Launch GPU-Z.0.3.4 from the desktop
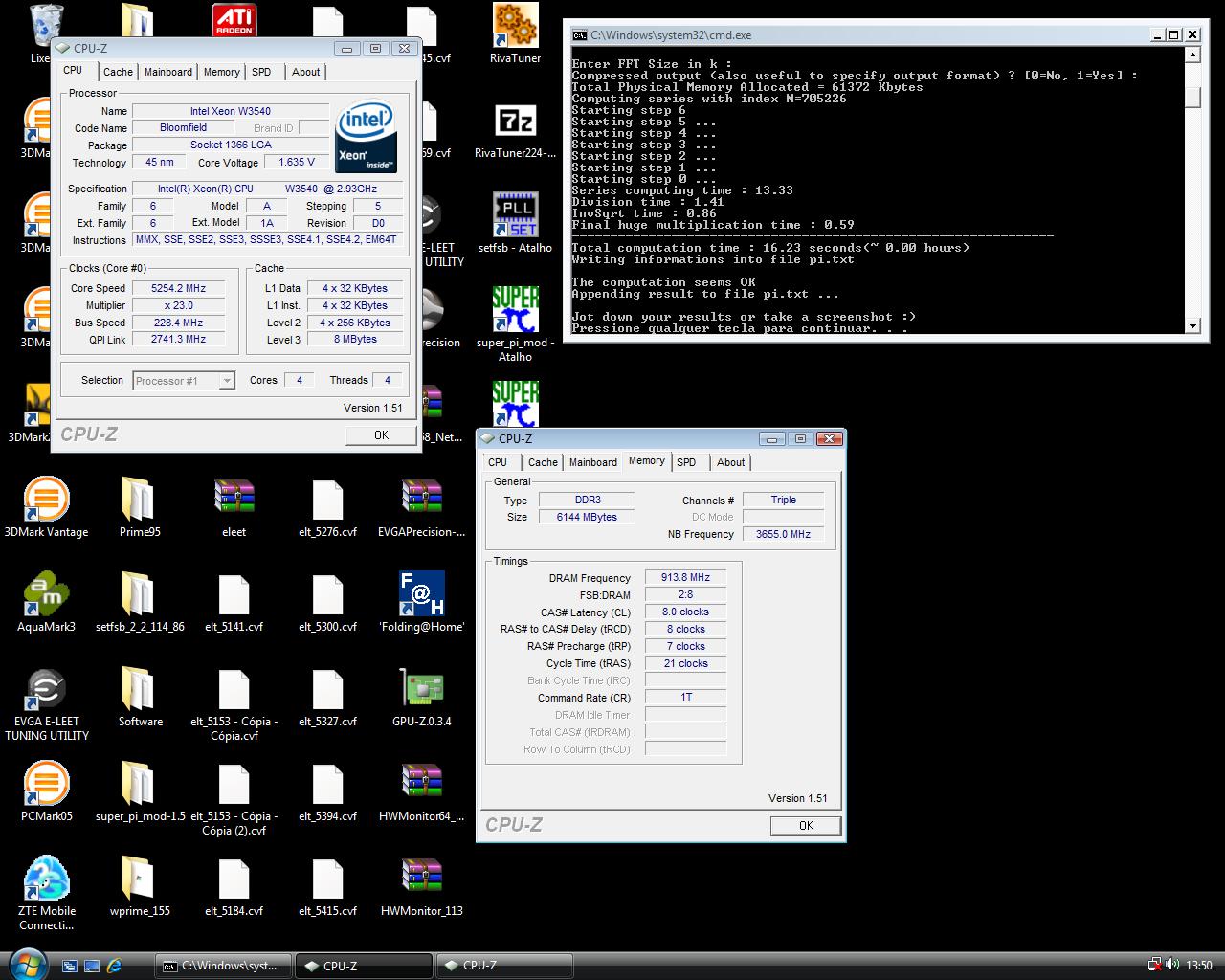This screenshot has width=1225, height=980. click(x=421, y=698)
